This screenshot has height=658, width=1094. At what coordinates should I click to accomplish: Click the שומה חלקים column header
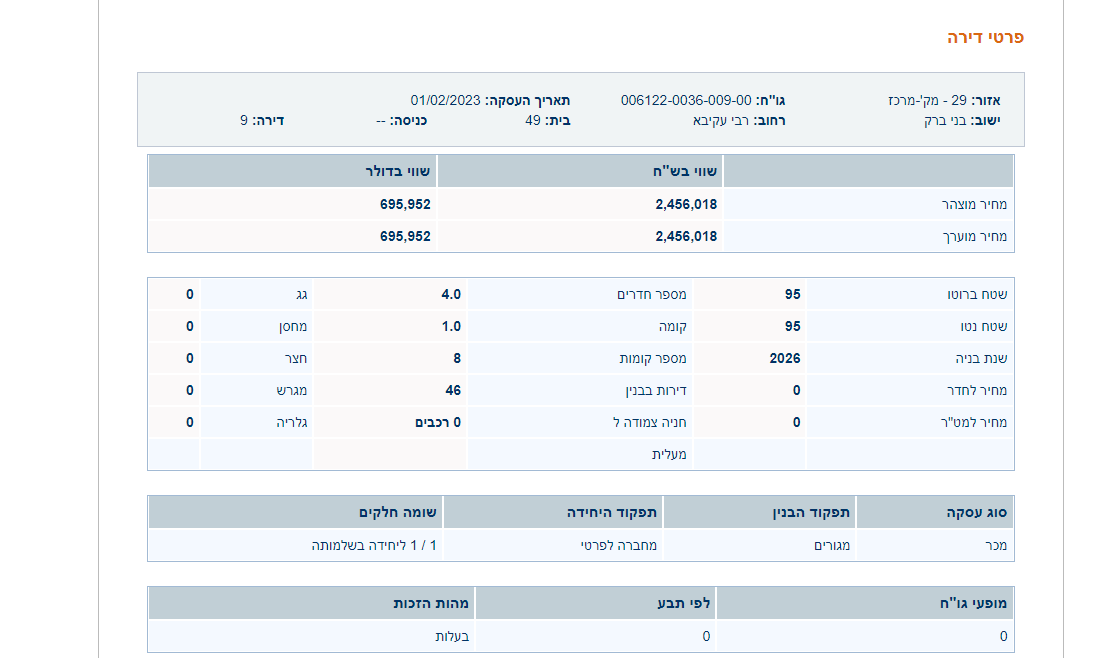click(398, 513)
